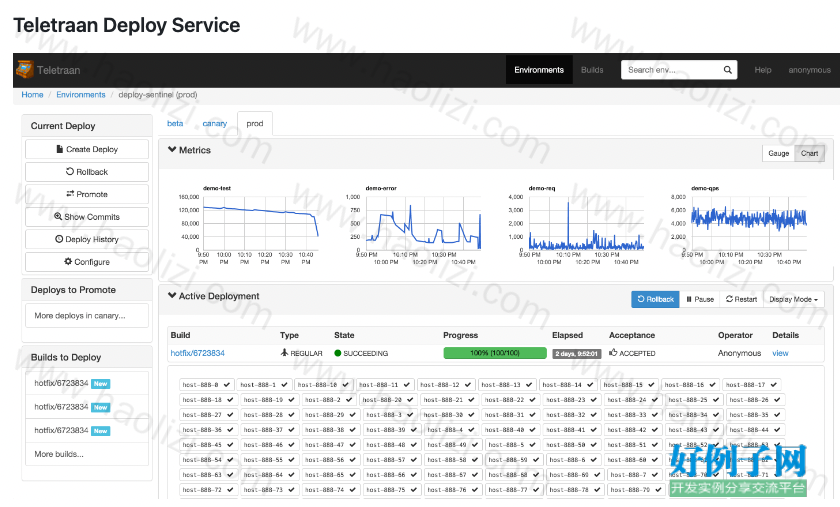
Task: Click the green 100% progress bar
Action: (495, 353)
